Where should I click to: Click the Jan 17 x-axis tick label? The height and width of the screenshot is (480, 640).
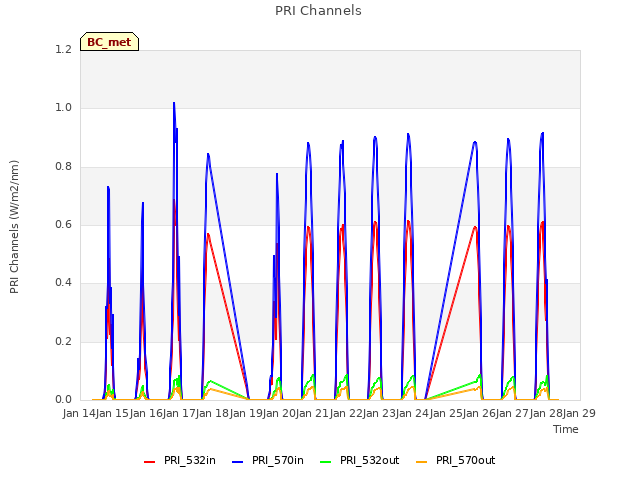(179, 413)
